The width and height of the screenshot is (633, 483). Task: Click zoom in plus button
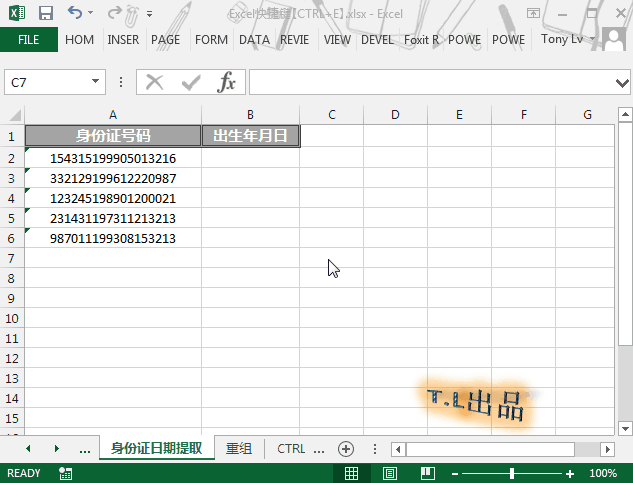point(570,473)
